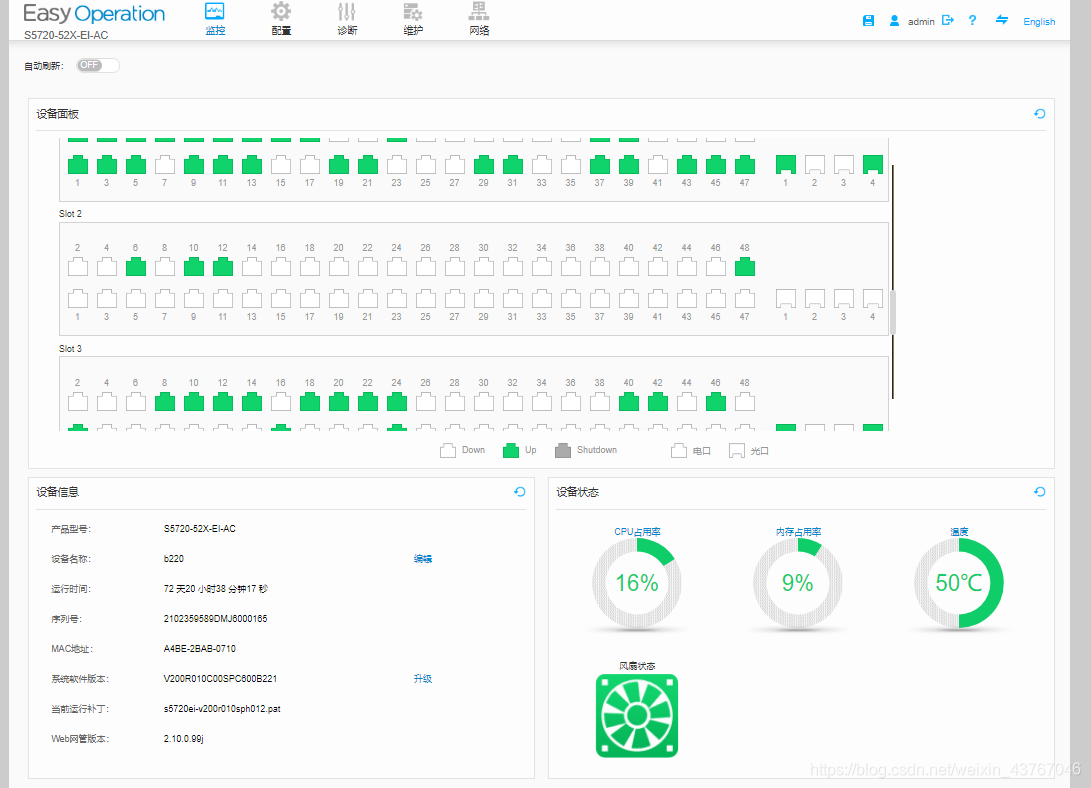This screenshot has width=1091, height=788.
Task: Select Slot 2 optical port 4
Action: point(873,298)
